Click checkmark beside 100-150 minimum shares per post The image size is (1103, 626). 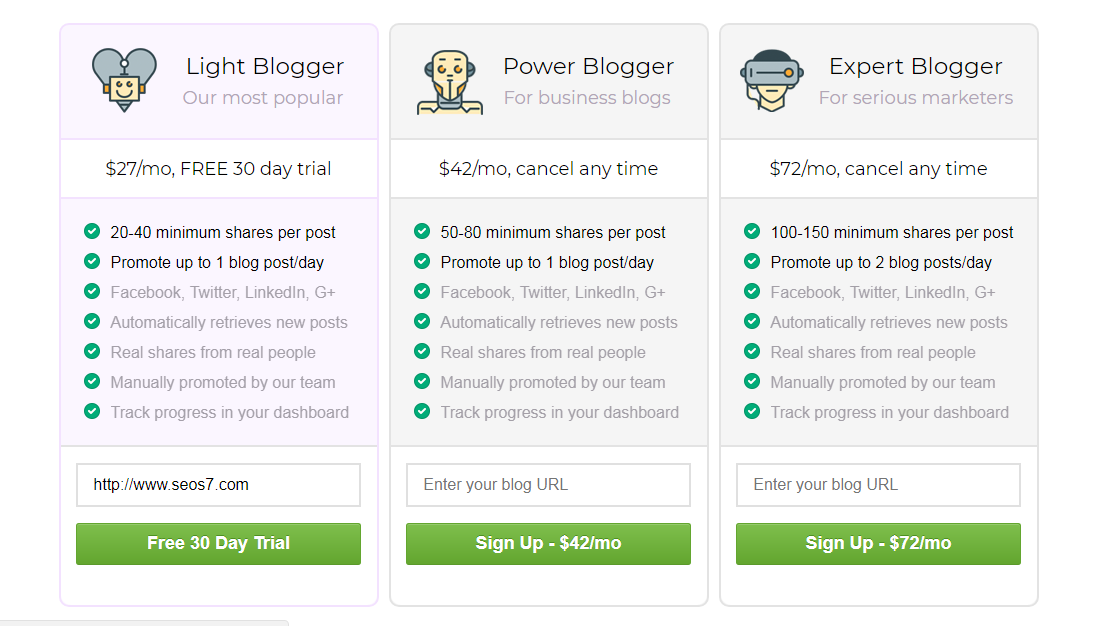[x=752, y=231]
